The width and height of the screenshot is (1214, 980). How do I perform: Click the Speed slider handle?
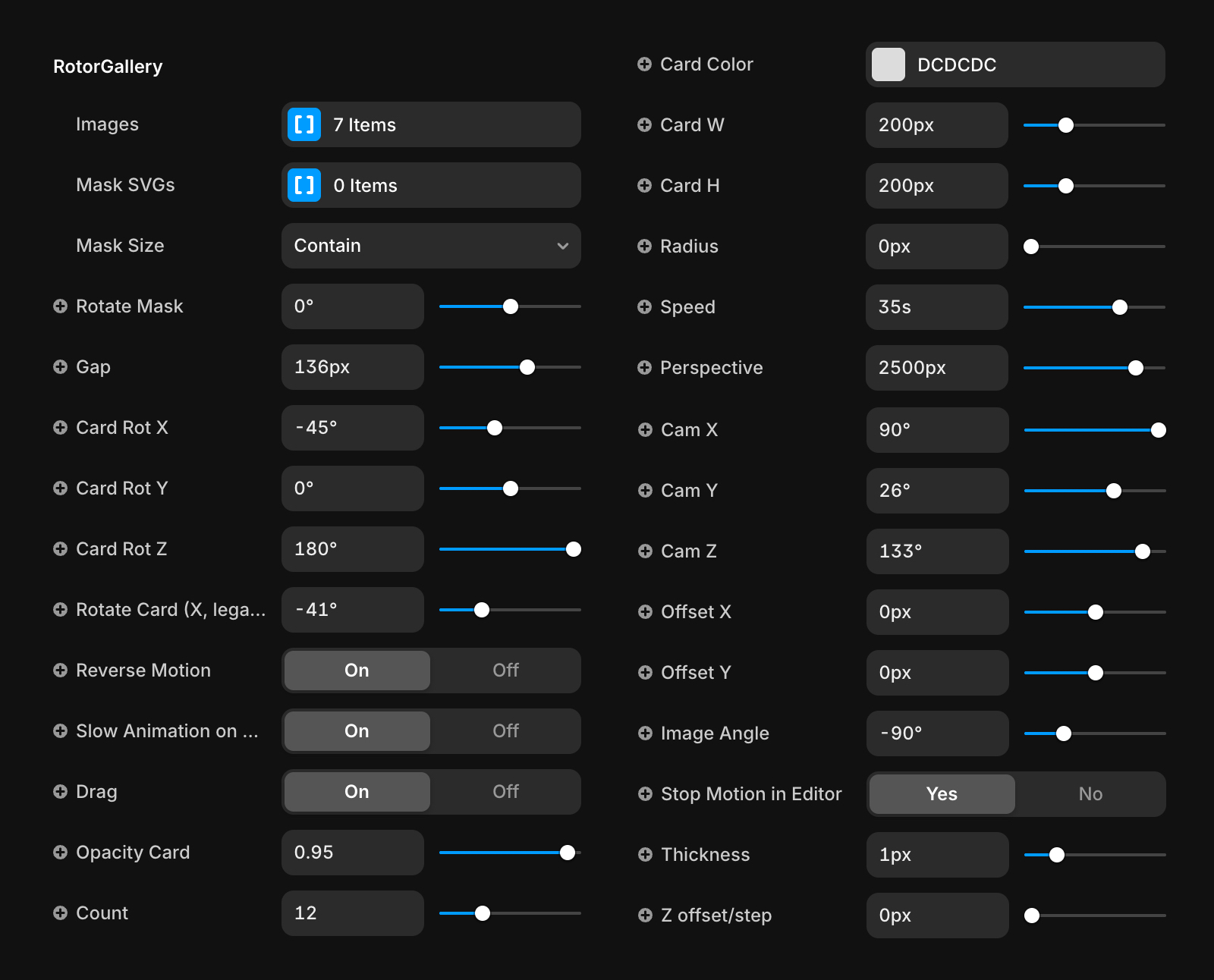pyautogui.click(x=1120, y=307)
